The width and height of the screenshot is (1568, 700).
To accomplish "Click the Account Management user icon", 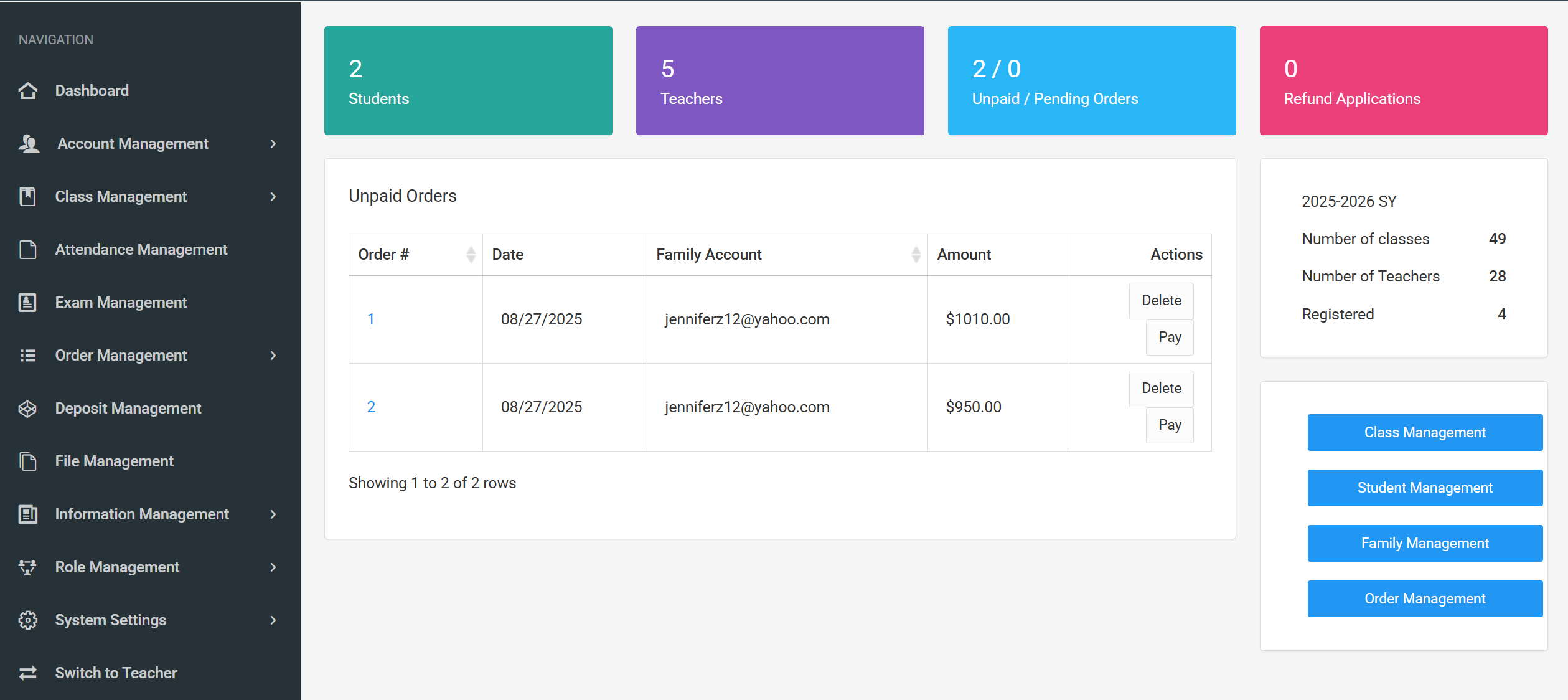I will [29, 144].
